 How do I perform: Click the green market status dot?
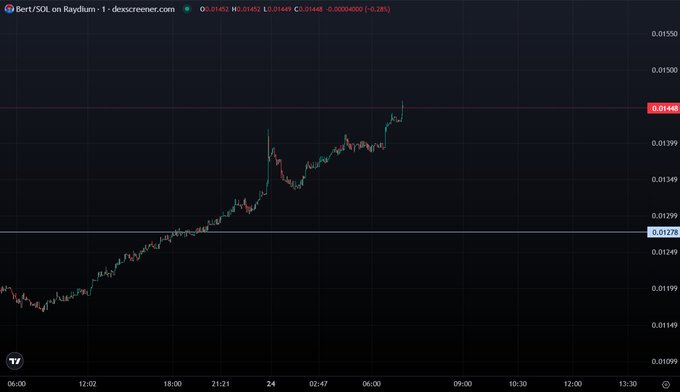point(187,9)
